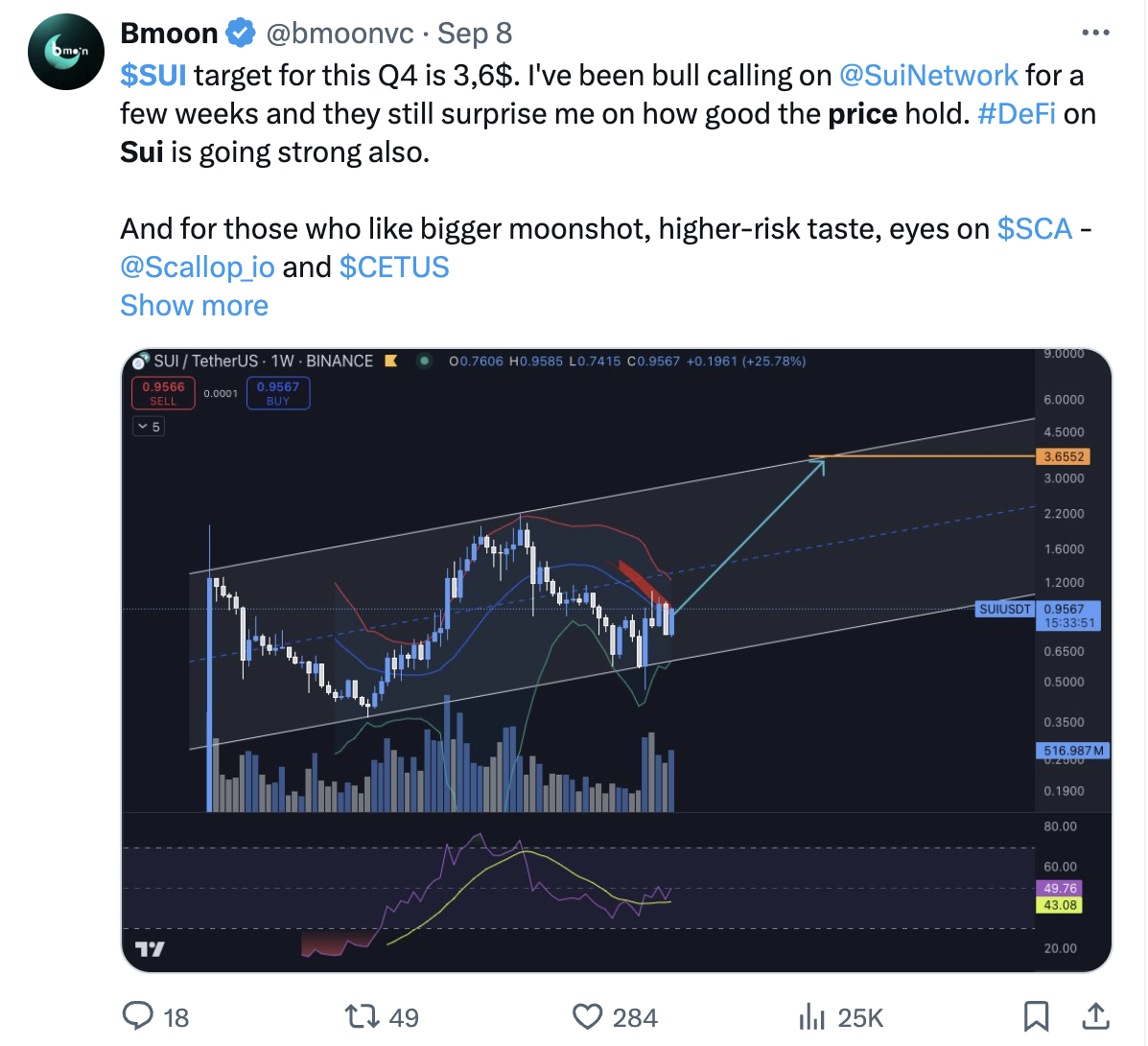The image size is (1148, 1046).
Task: Repost this tweet using retweet icon
Action: click(363, 1015)
